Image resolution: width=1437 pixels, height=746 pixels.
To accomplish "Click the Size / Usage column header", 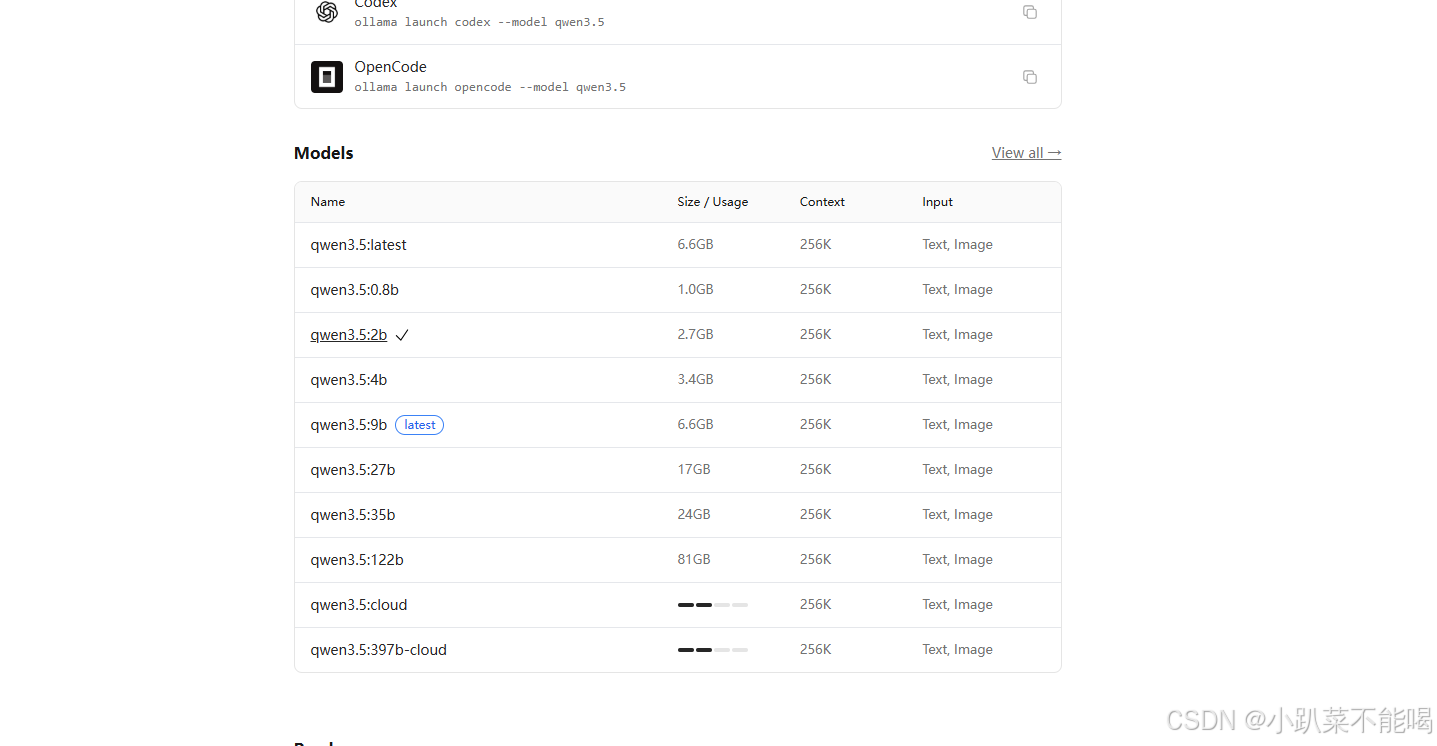I will coord(713,202).
